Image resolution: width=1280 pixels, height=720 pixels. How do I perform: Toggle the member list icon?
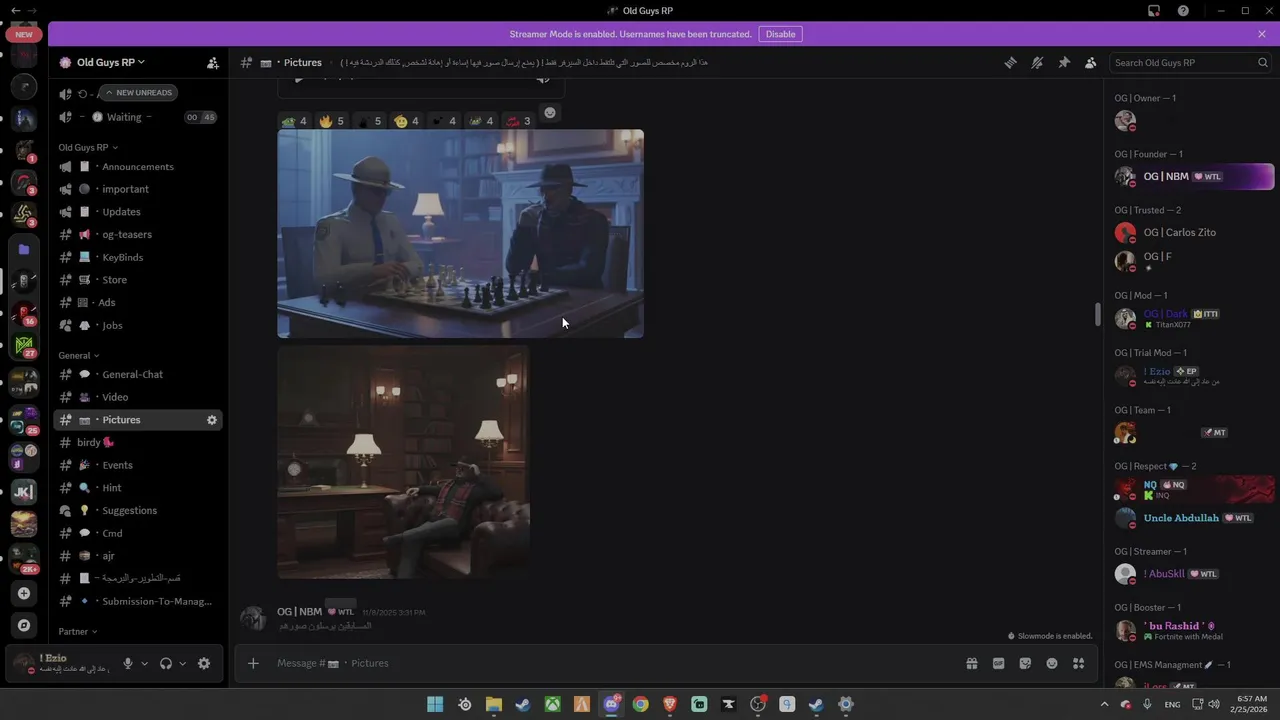(1091, 62)
